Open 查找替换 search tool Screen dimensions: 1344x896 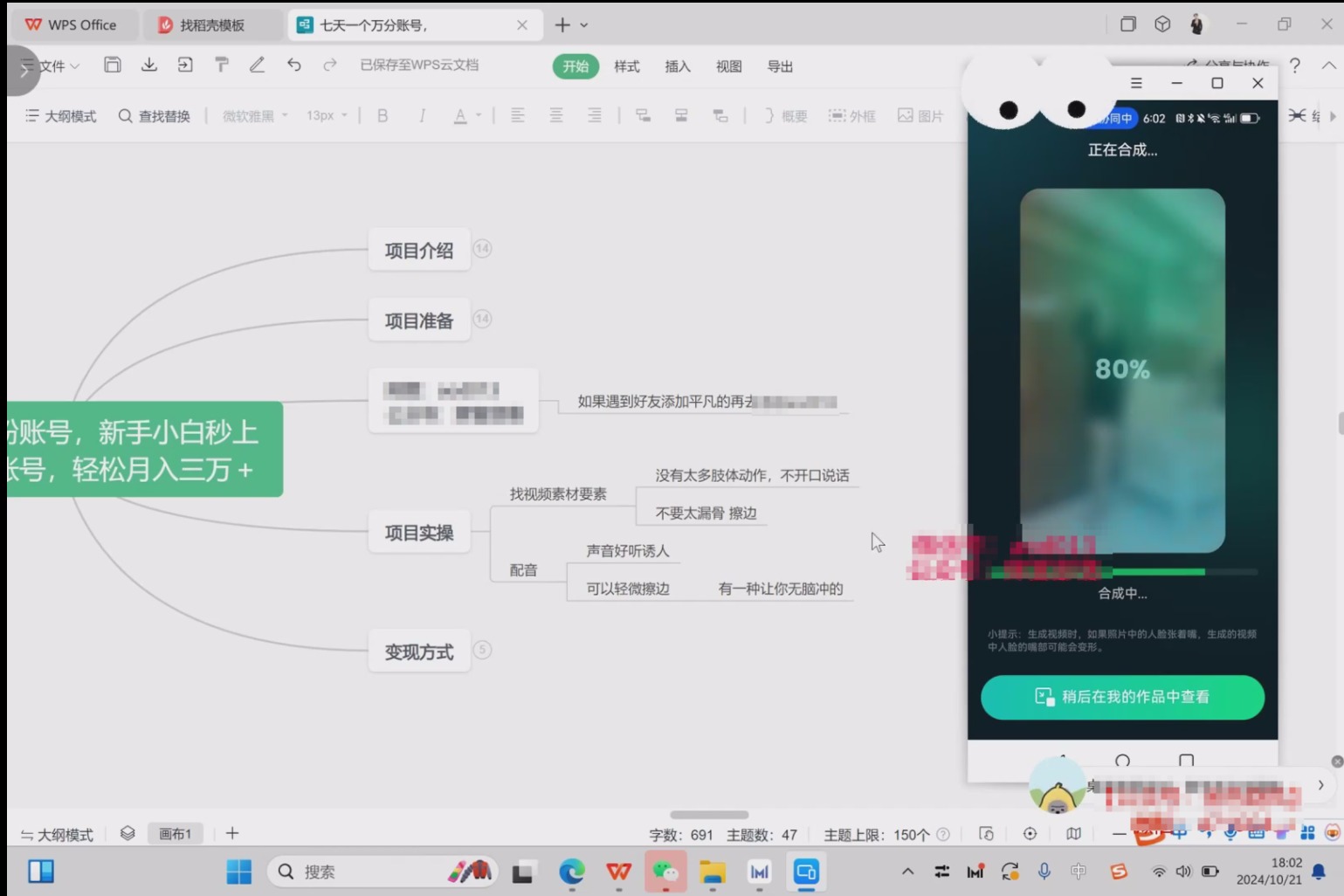click(155, 115)
